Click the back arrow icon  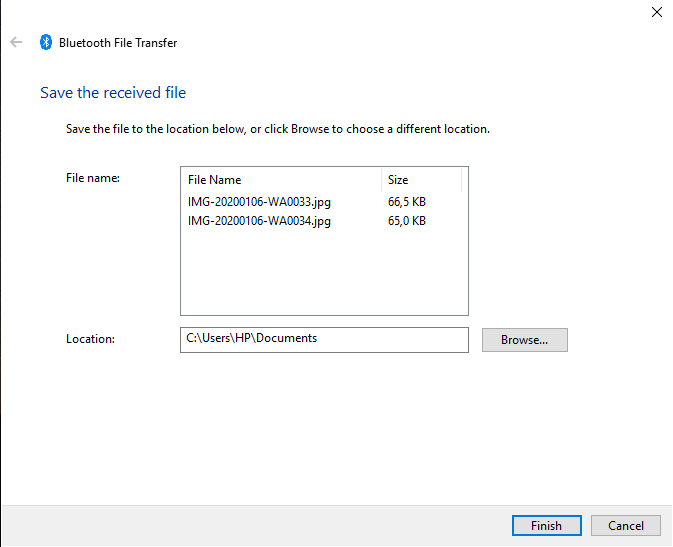[x=16, y=42]
